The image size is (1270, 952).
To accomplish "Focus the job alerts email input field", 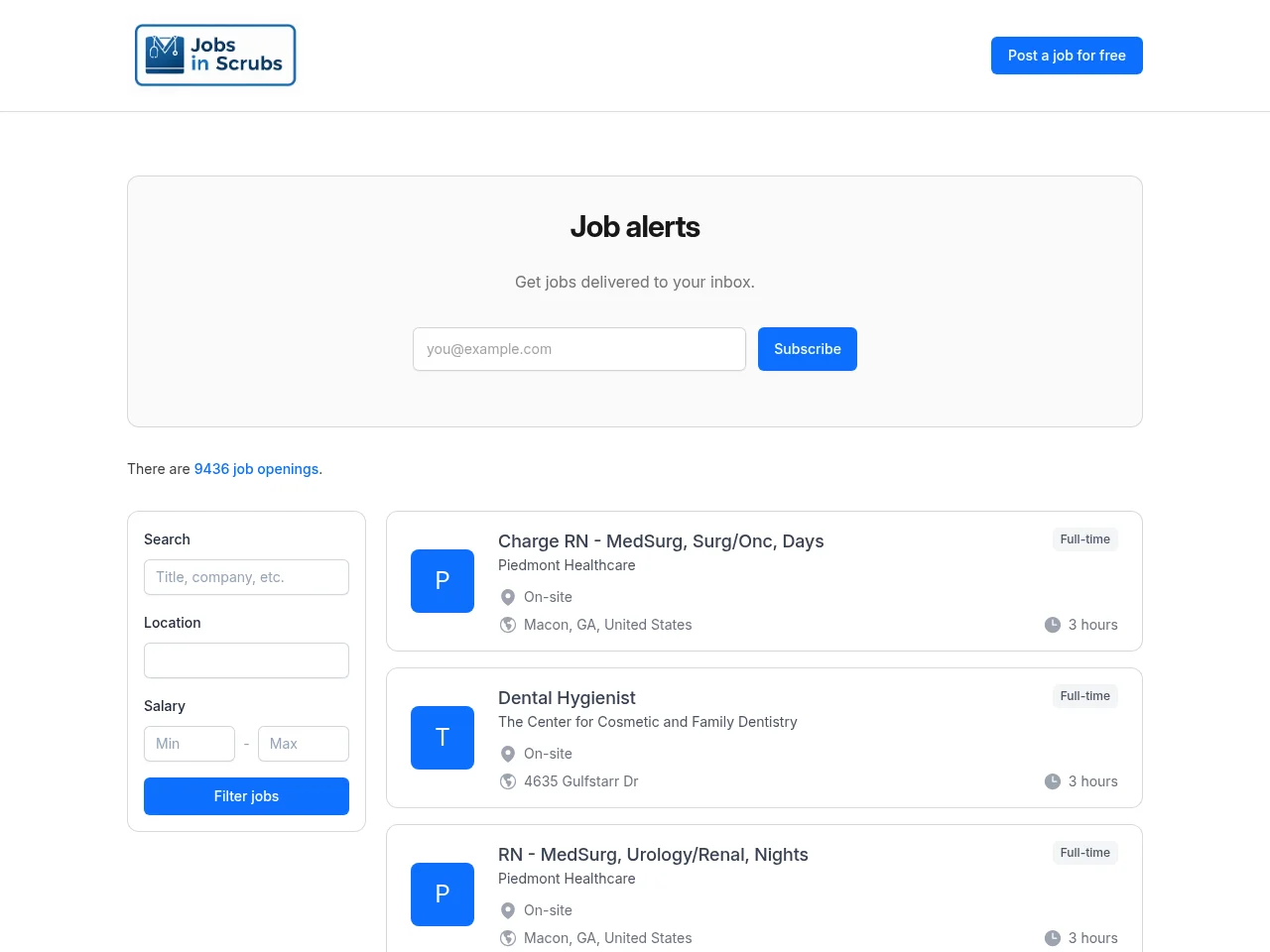I will click(x=579, y=349).
